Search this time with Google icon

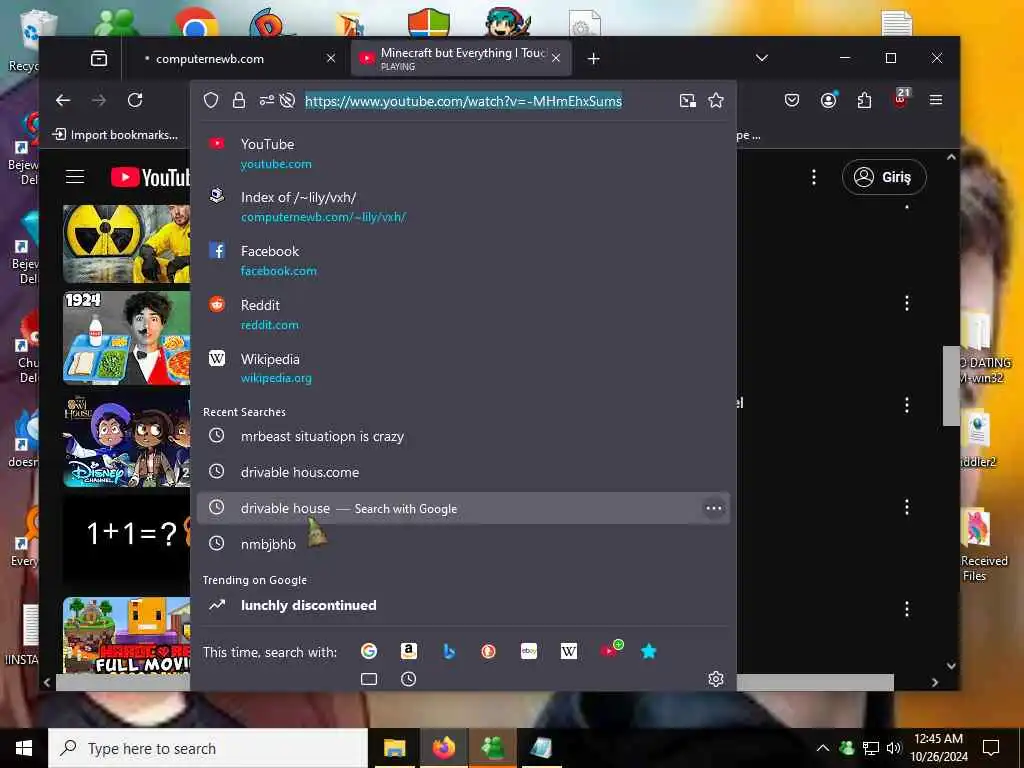369,651
